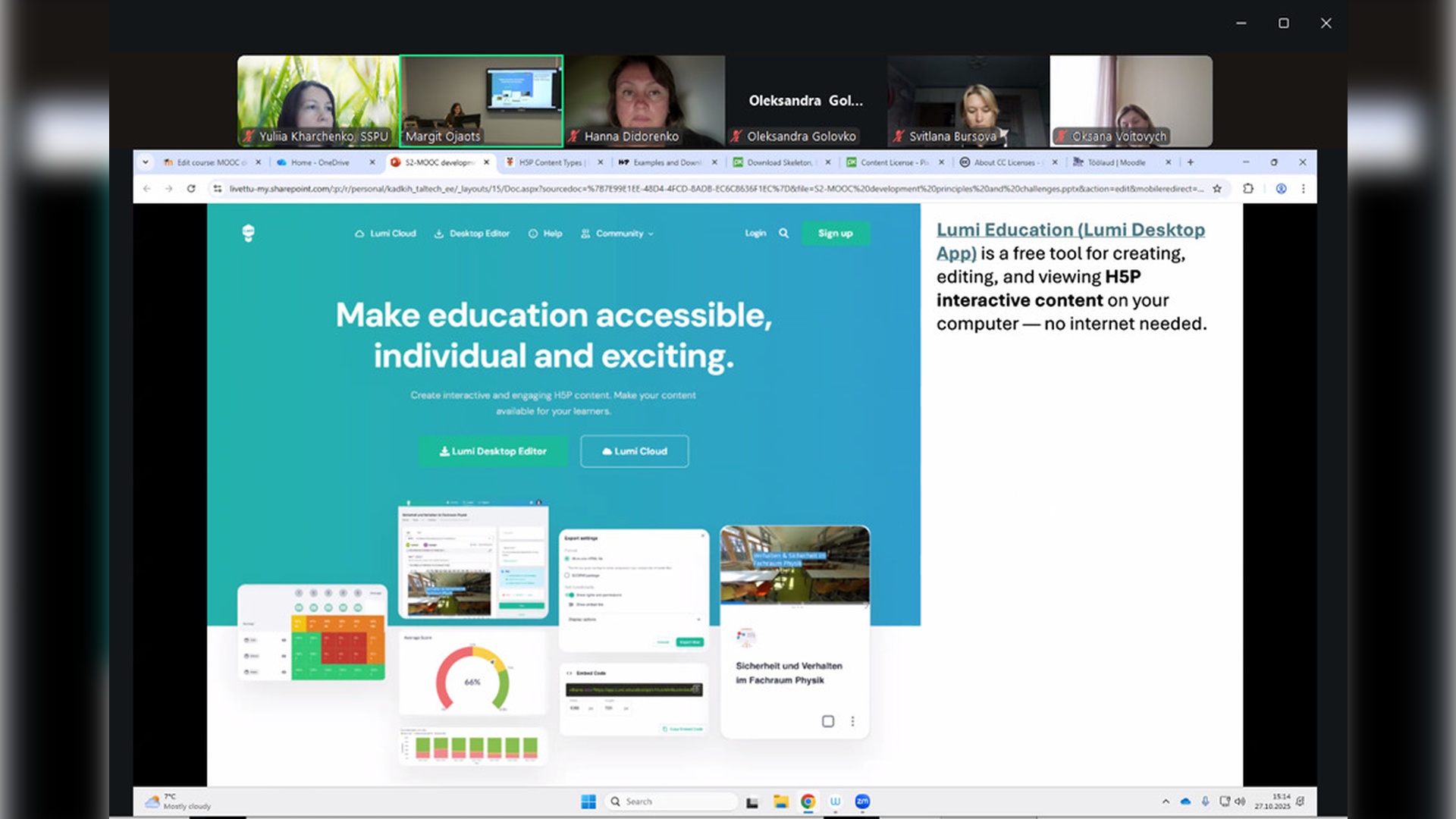Bookmark page with the star icon
The height and width of the screenshot is (819, 1456).
[x=1217, y=189]
